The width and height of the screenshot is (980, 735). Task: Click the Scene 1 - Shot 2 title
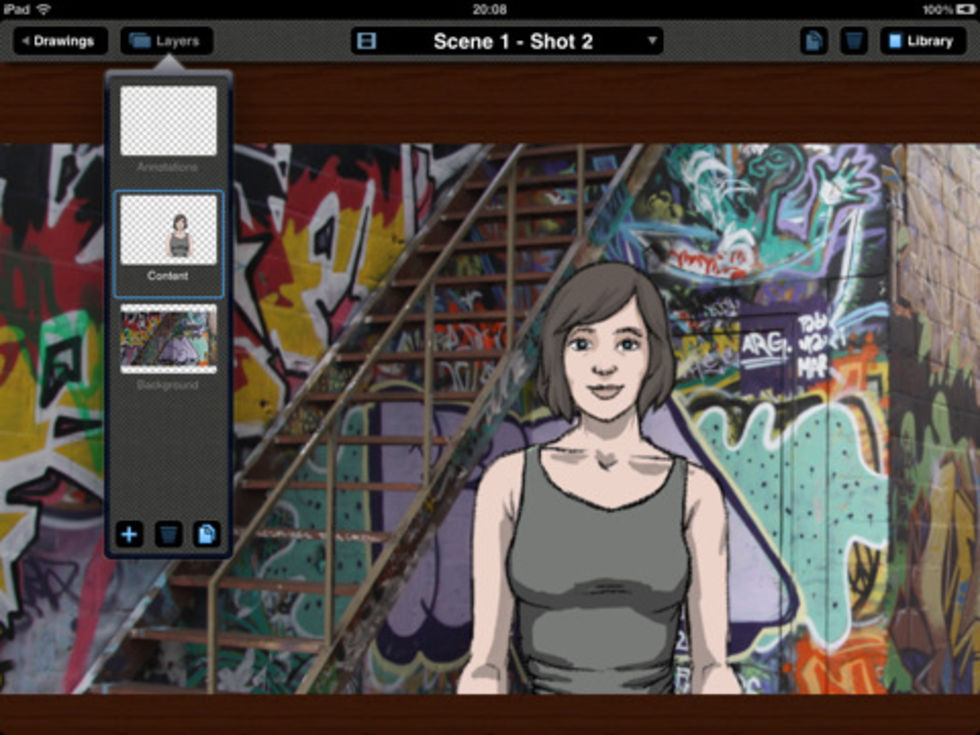pos(512,41)
